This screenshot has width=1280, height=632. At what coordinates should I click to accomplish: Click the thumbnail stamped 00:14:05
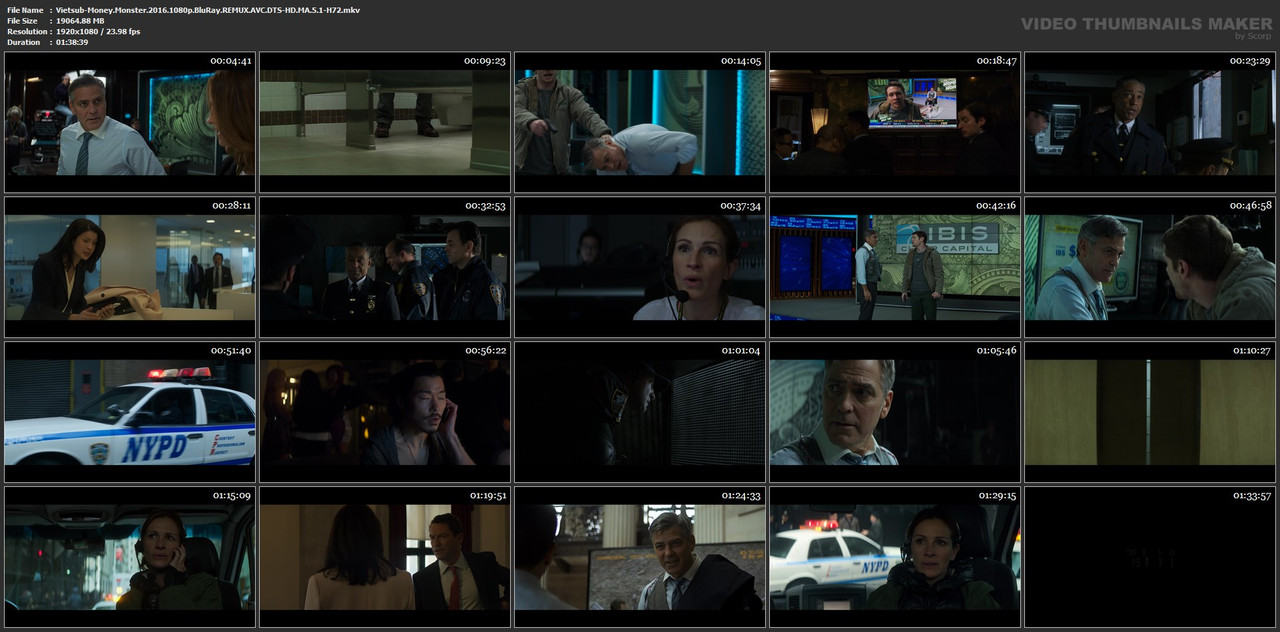[x=640, y=122]
